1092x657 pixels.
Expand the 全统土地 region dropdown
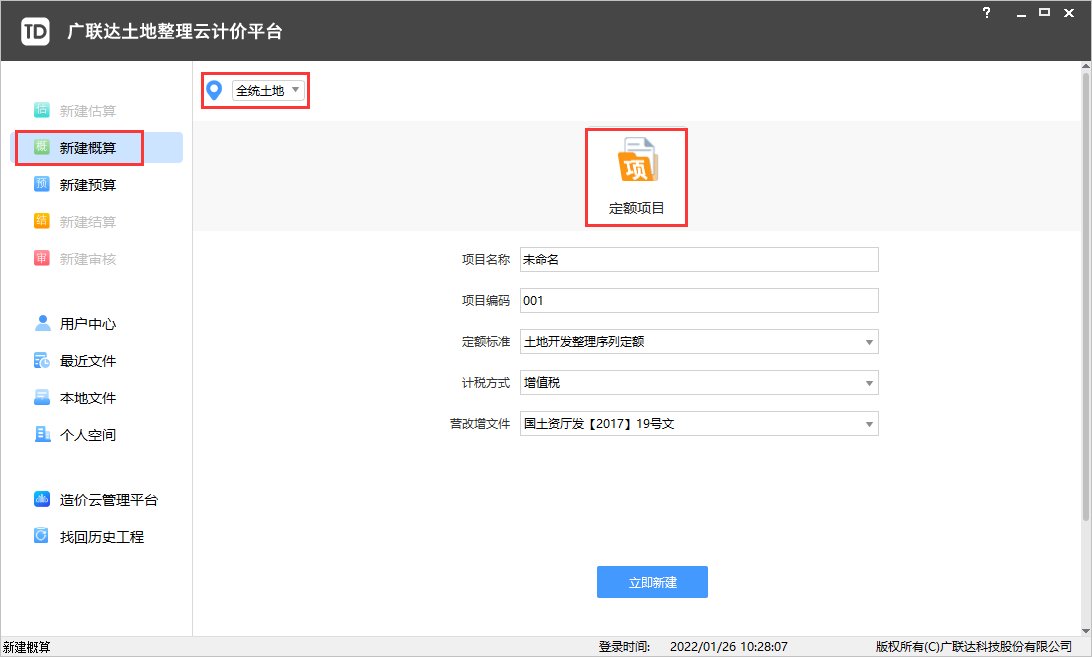[267, 91]
